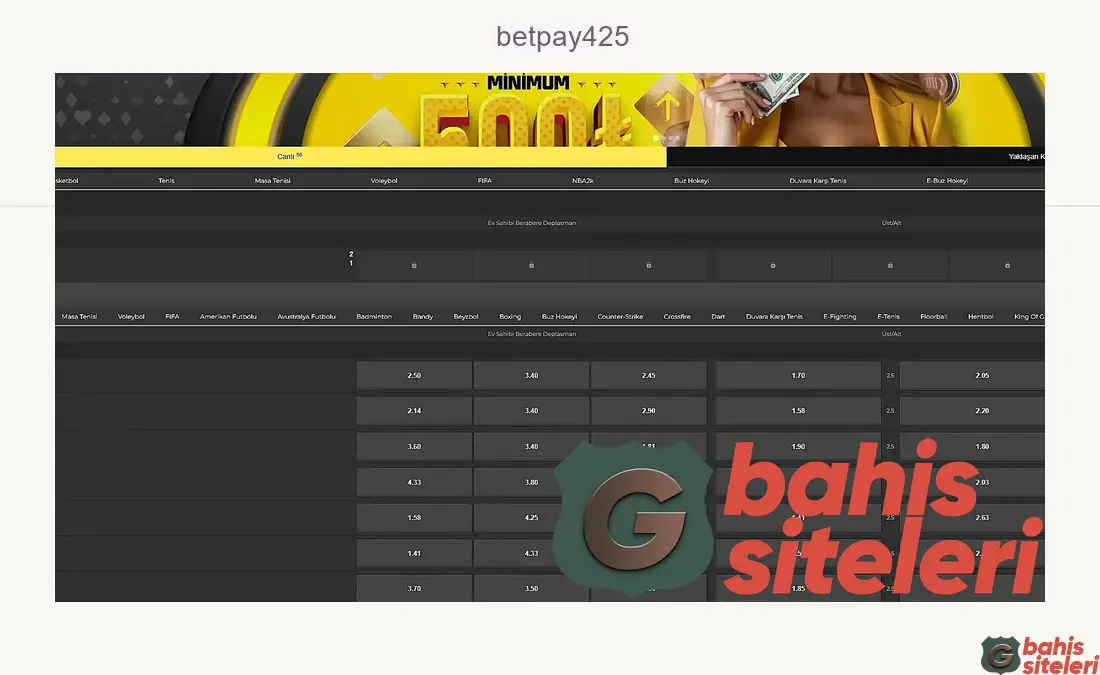This screenshot has width=1100, height=675.
Task: Click the Bahis Siteleri shield logo in bottom-right corner
Action: point(1000,653)
